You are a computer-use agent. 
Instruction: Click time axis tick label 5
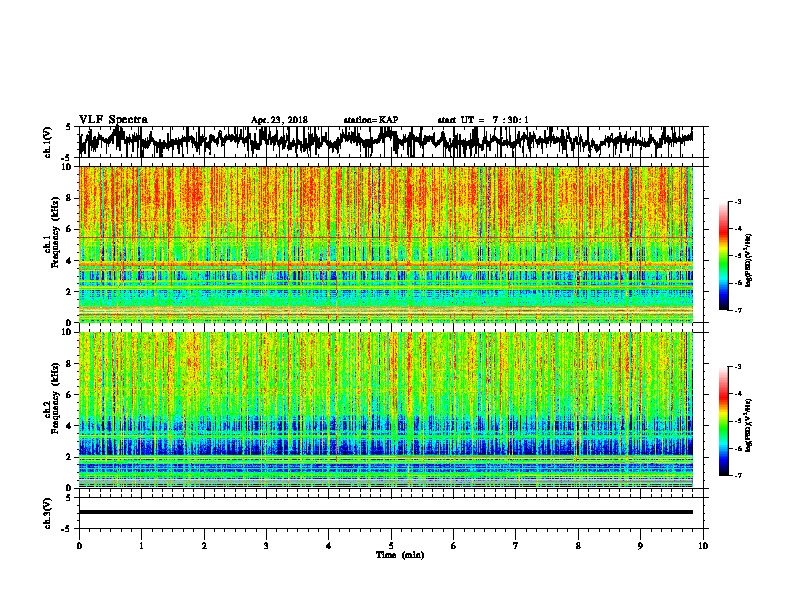click(x=391, y=546)
